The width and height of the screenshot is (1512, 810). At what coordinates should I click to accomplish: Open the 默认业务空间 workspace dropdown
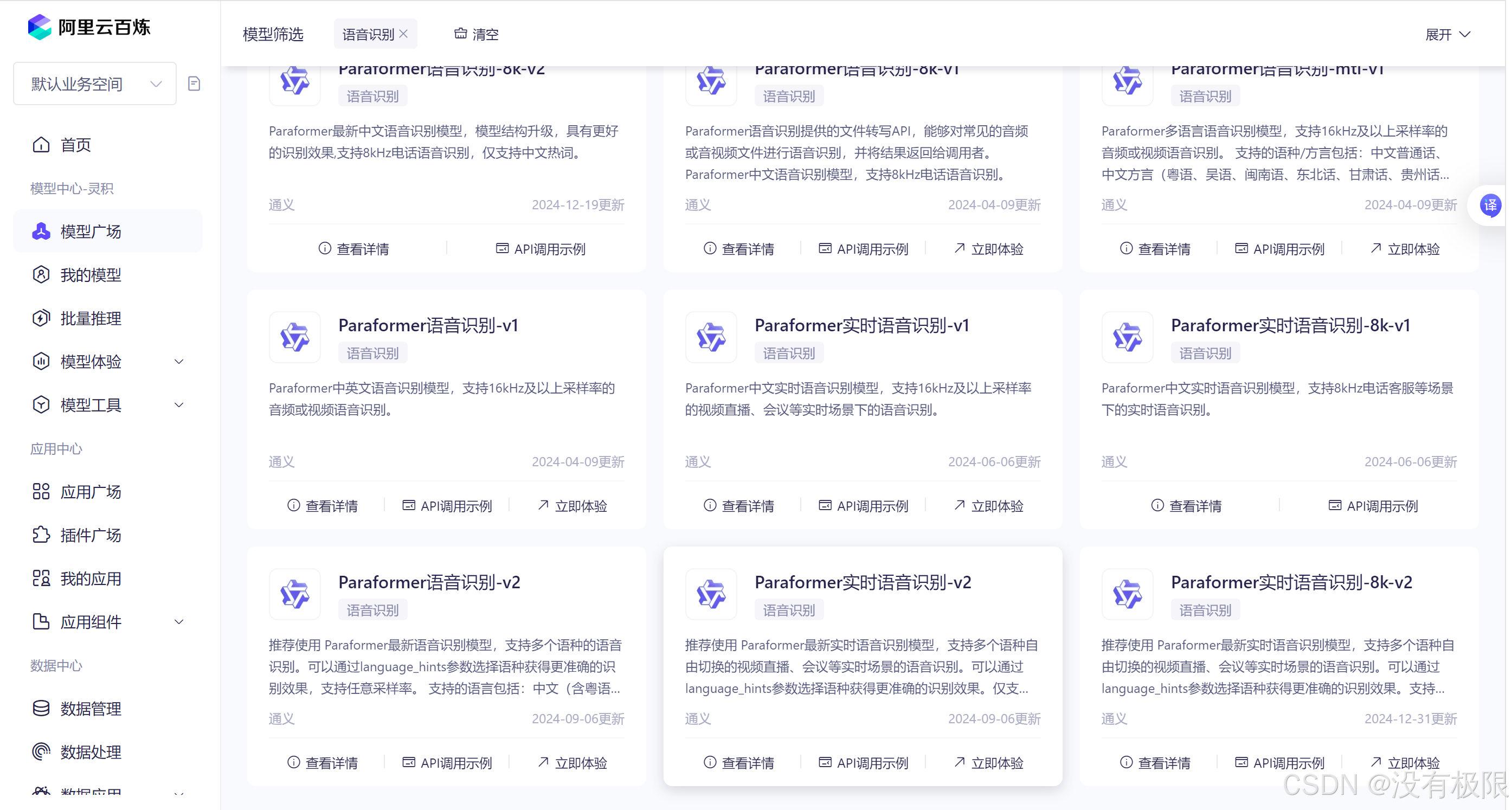[95, 84]
